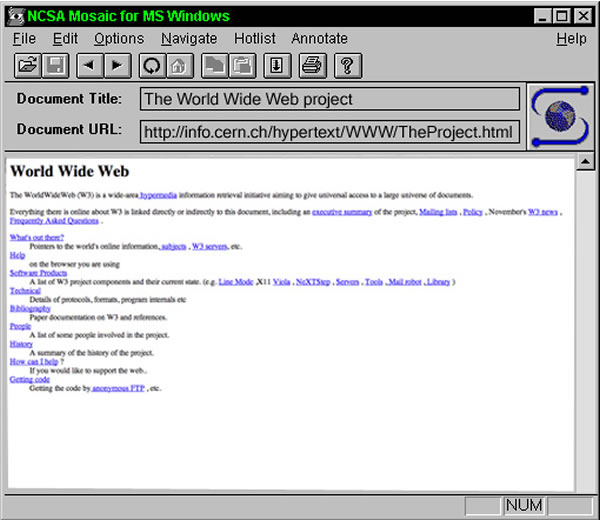Click the Print toolbar icon
The width and height of the screenshot is (600, 520).
(312, 66)
